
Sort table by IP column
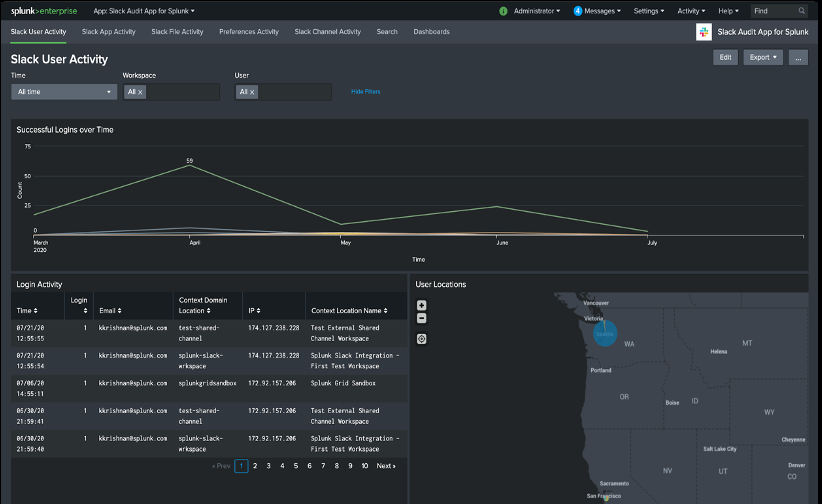[254, 310]
